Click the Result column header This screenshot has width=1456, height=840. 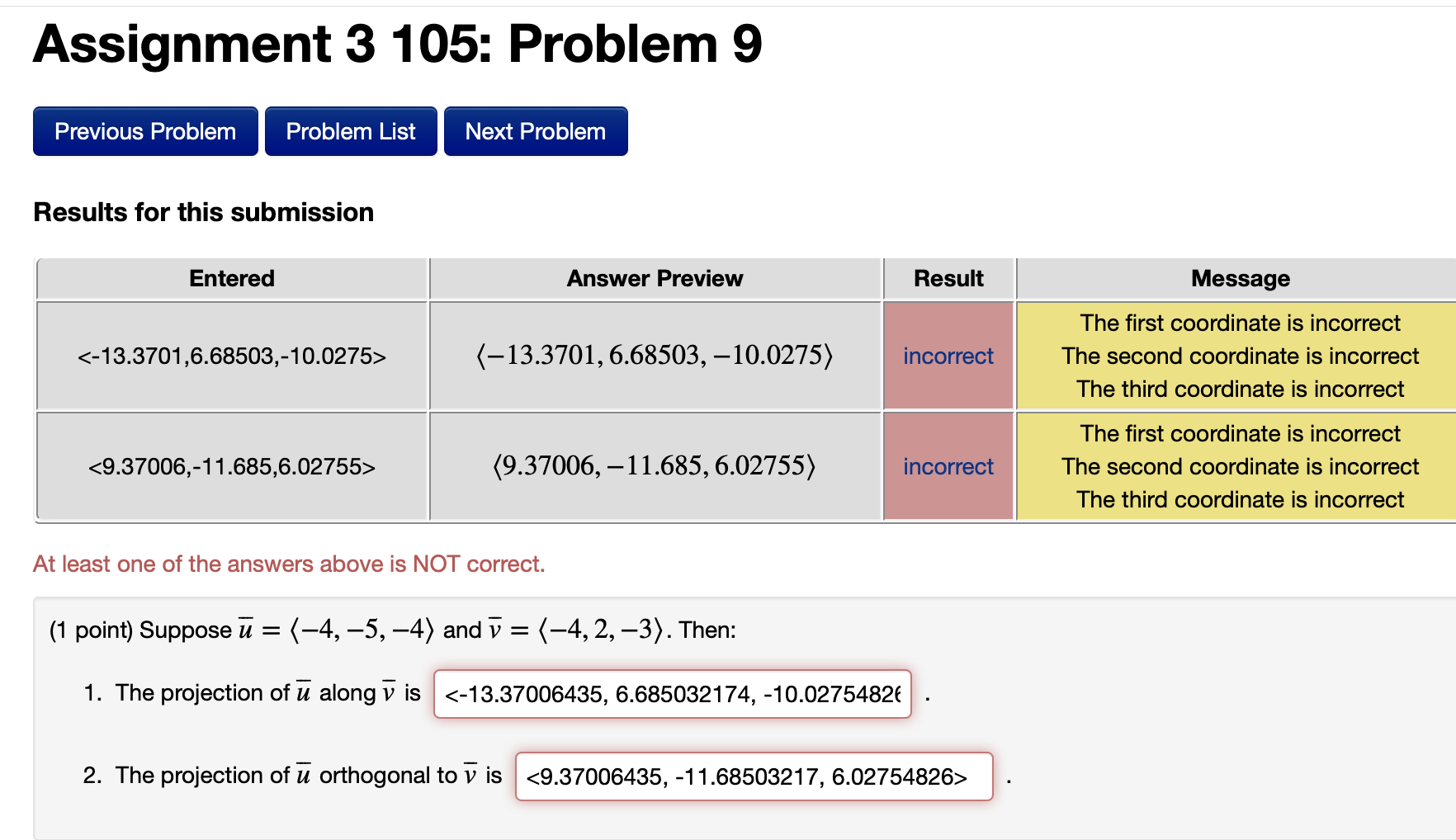[948, 278]
